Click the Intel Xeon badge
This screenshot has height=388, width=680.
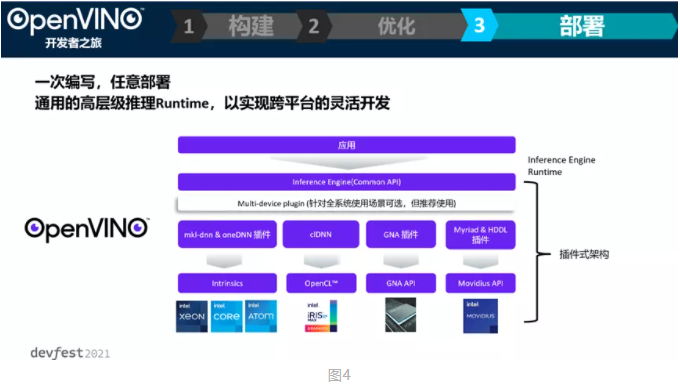[x=192, y=316]
